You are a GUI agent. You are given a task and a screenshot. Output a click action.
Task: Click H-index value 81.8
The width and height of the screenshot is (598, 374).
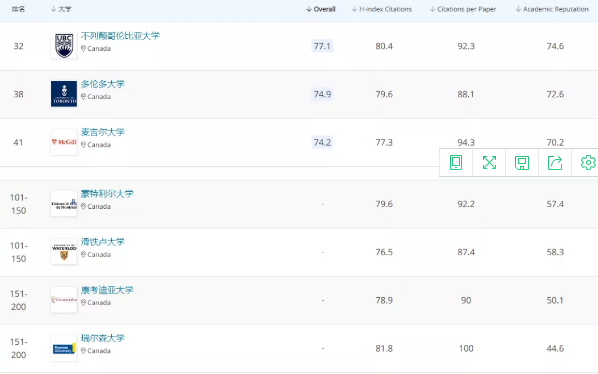tap(384, 348)
